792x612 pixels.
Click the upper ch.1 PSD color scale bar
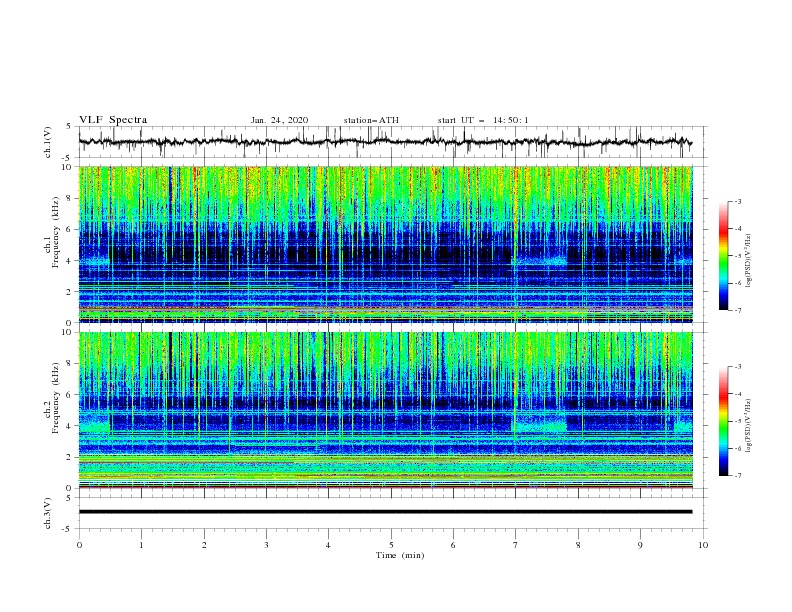point(723,256)
